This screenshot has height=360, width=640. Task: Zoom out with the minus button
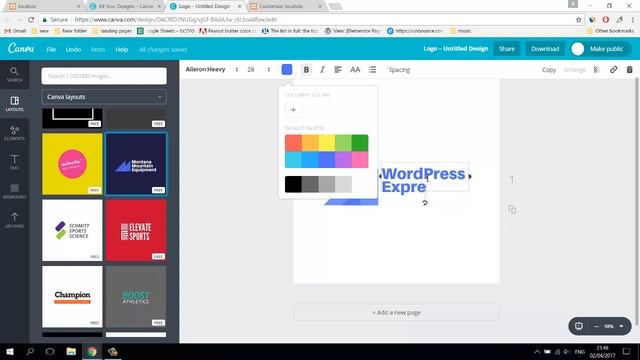click(x=596, y=326)
